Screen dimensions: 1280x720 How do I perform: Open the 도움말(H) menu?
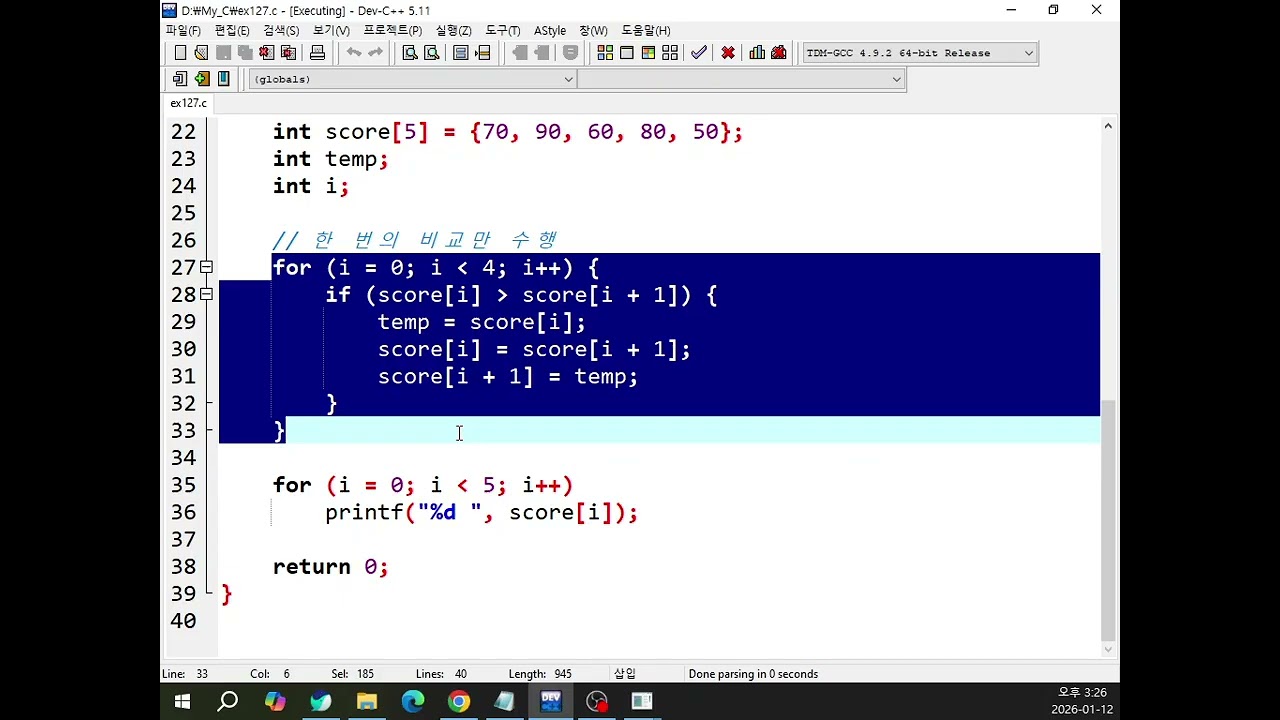click(x=646, y=30)
